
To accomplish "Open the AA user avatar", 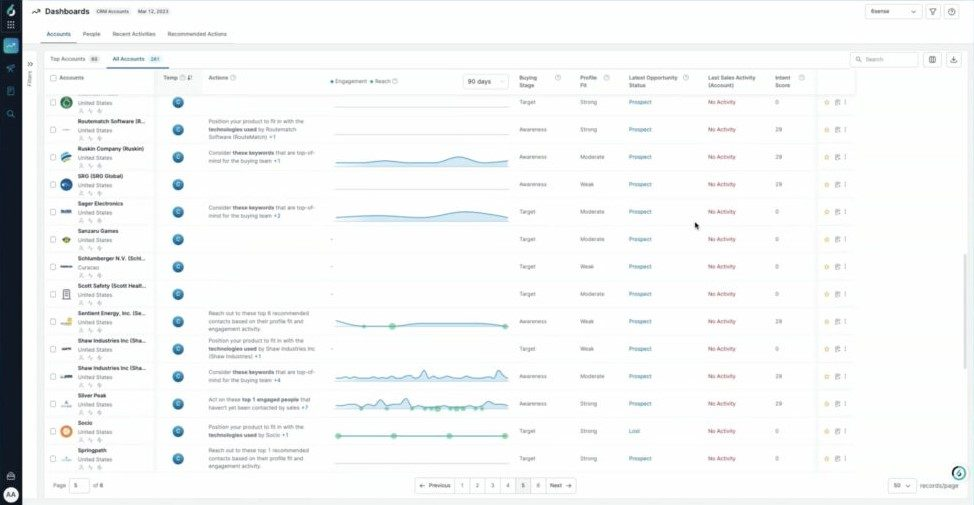I will coord(11,494).
